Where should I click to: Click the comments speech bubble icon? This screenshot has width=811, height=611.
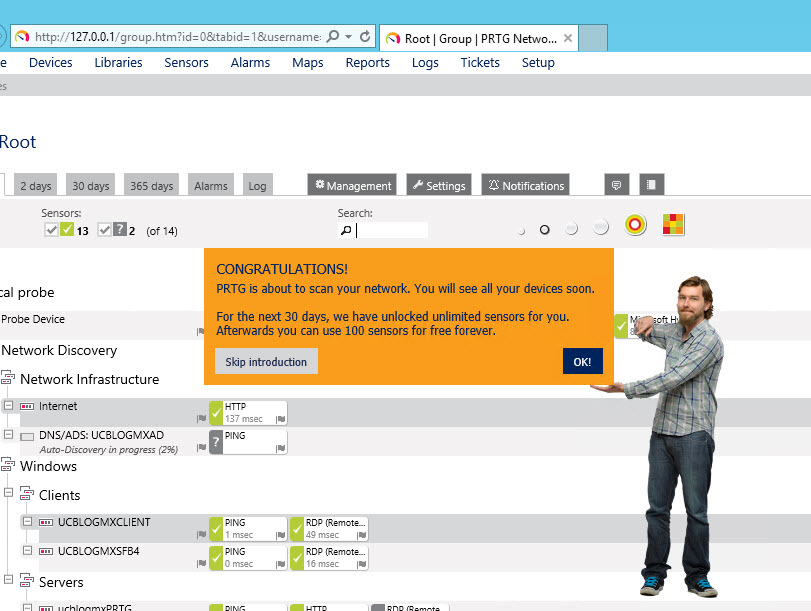[617, 185]
